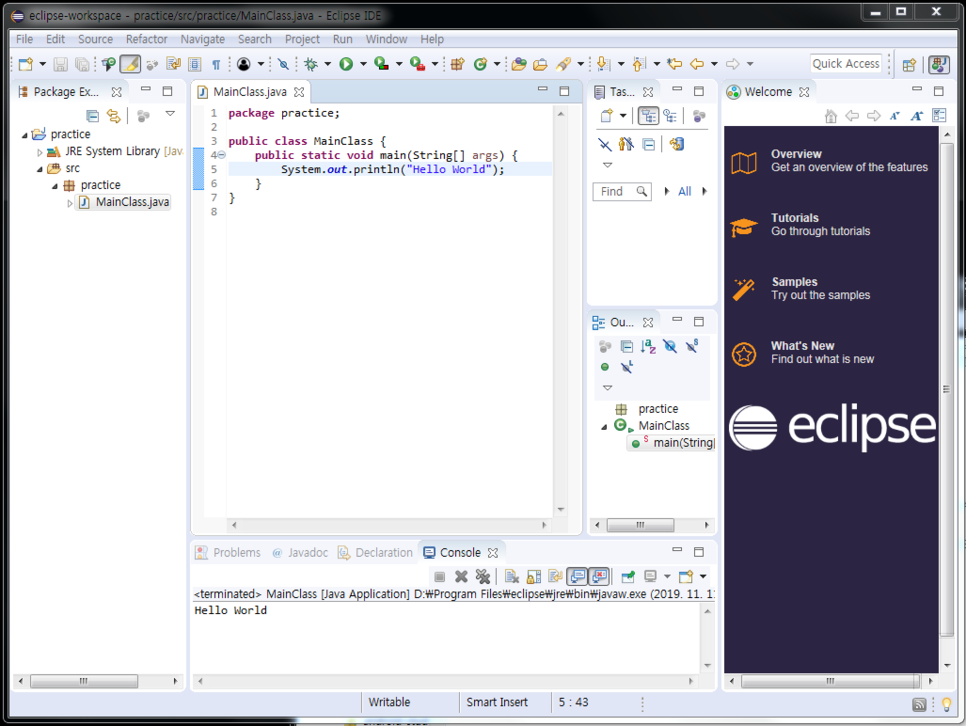Switch to the Problems tab

229,553
